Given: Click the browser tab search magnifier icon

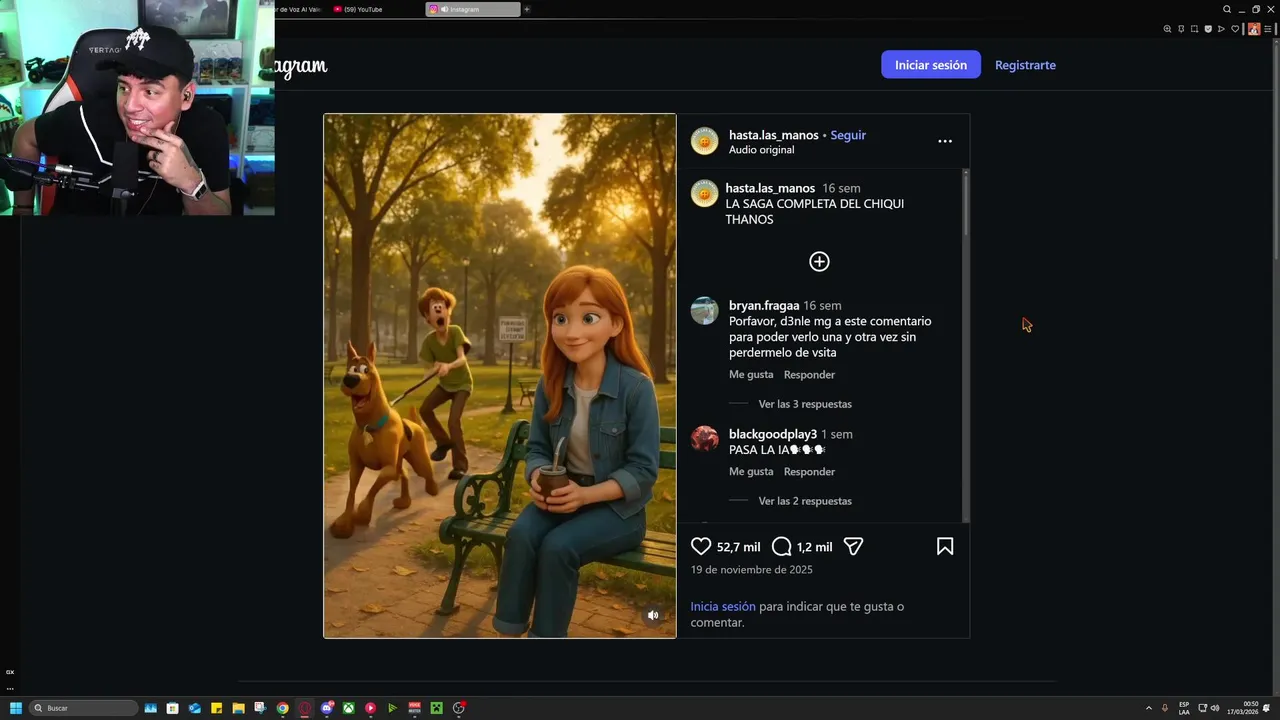Looking at the screenshot, I should (x=1227, y=9).
